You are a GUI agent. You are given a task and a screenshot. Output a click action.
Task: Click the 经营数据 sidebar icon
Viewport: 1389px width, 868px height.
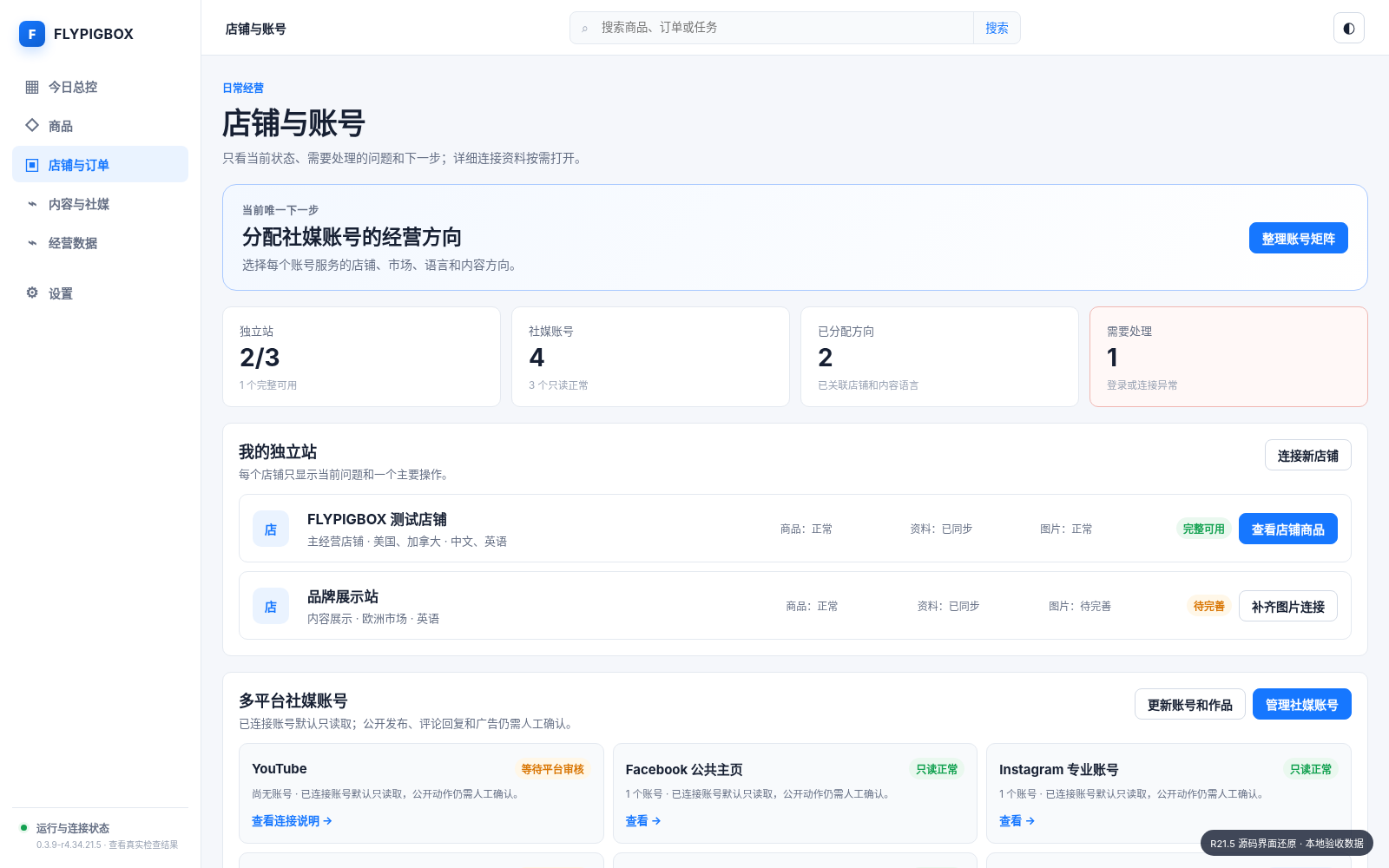pyautogui.click(x=32, y=243)
